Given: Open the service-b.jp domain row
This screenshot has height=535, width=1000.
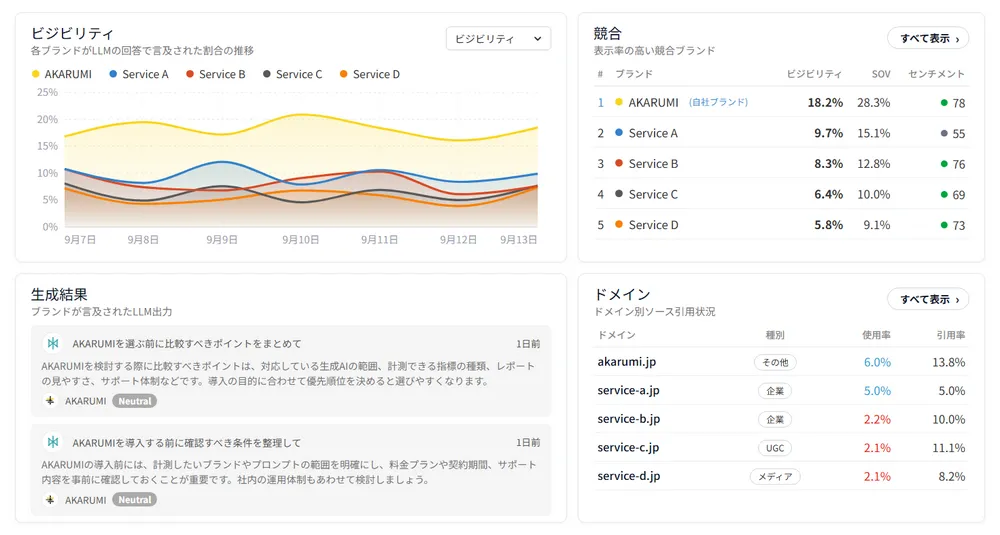Looking at the screenshot, I should tap(781, 419).
